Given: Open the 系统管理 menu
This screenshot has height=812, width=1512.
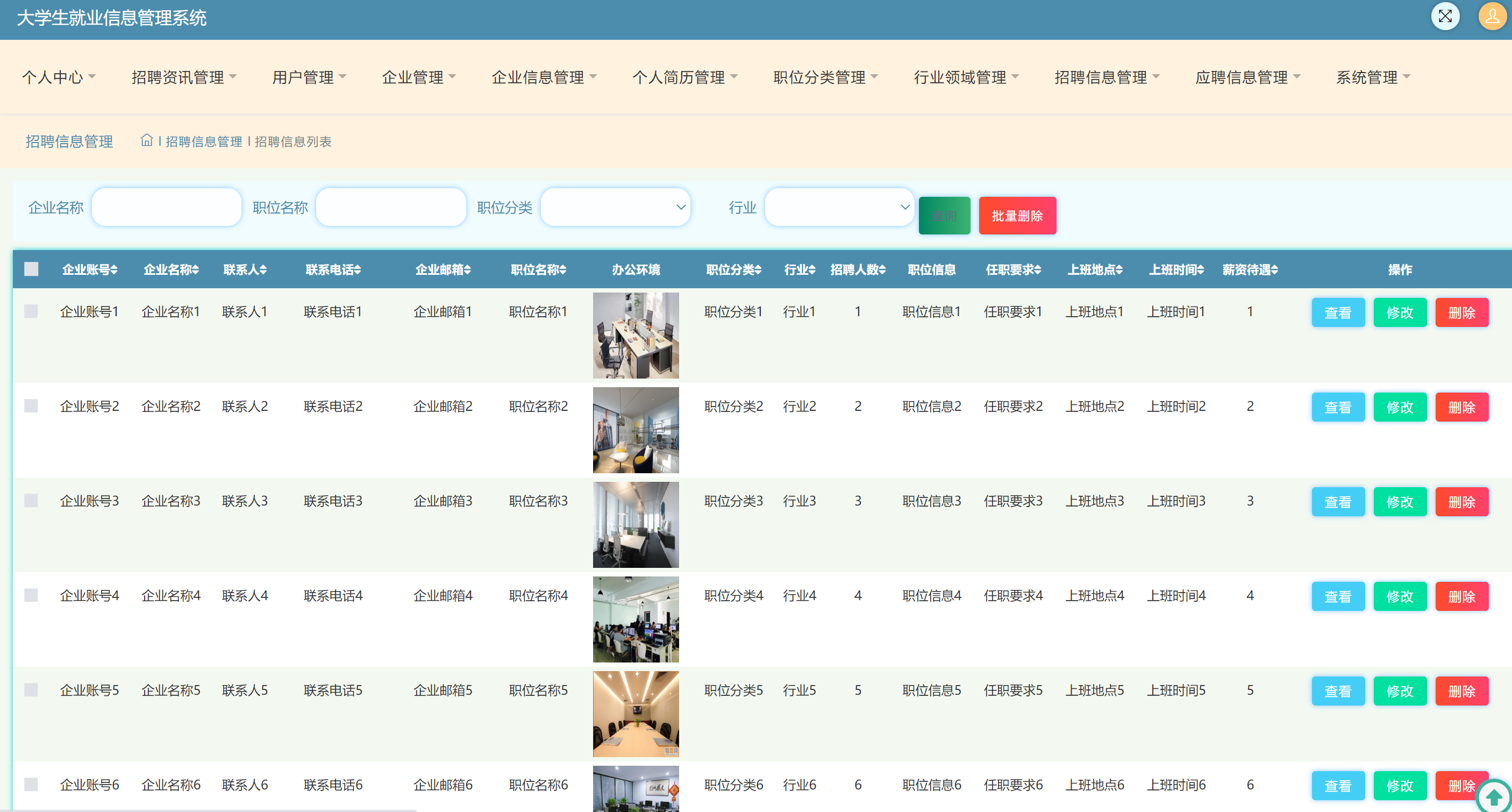Looking at the screenshot, I should [1373, 77].
